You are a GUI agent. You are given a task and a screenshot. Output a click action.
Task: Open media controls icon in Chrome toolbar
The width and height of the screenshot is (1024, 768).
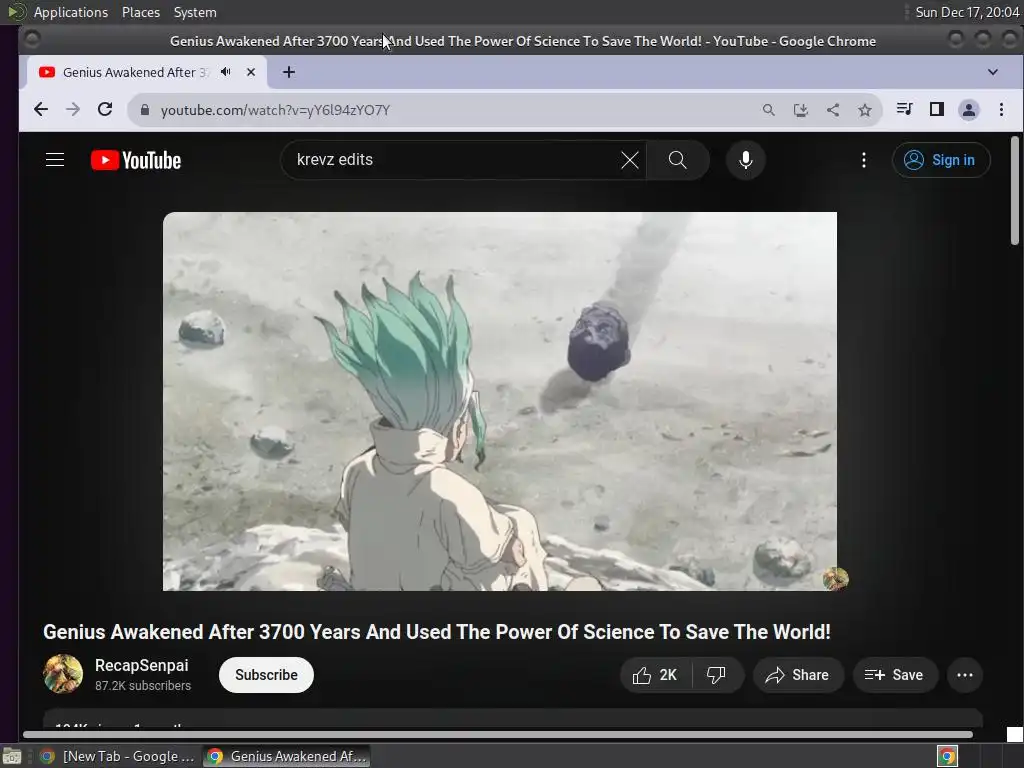coord(904,109)
